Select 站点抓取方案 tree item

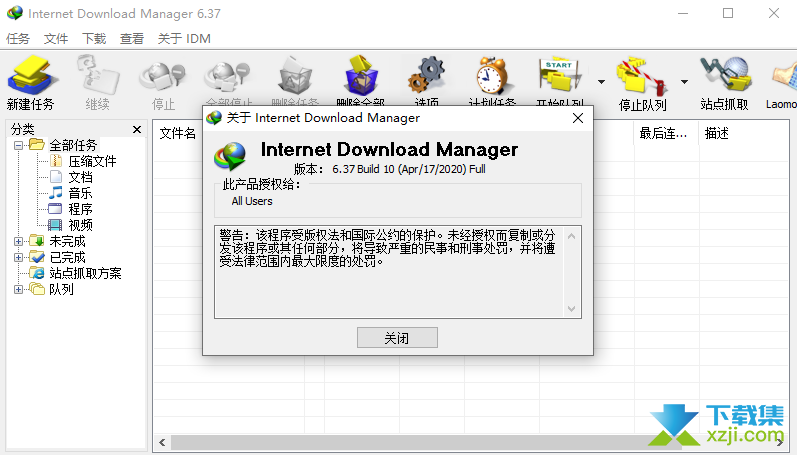pyautogui.click(x=85, y=273)
